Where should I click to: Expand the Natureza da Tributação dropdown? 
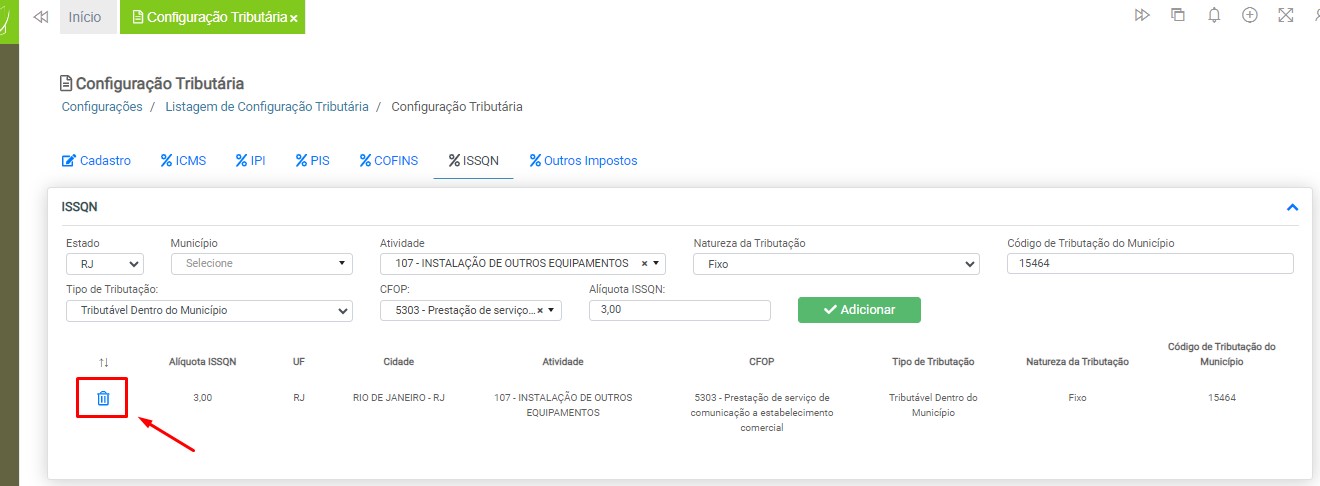tap(835, 264)
